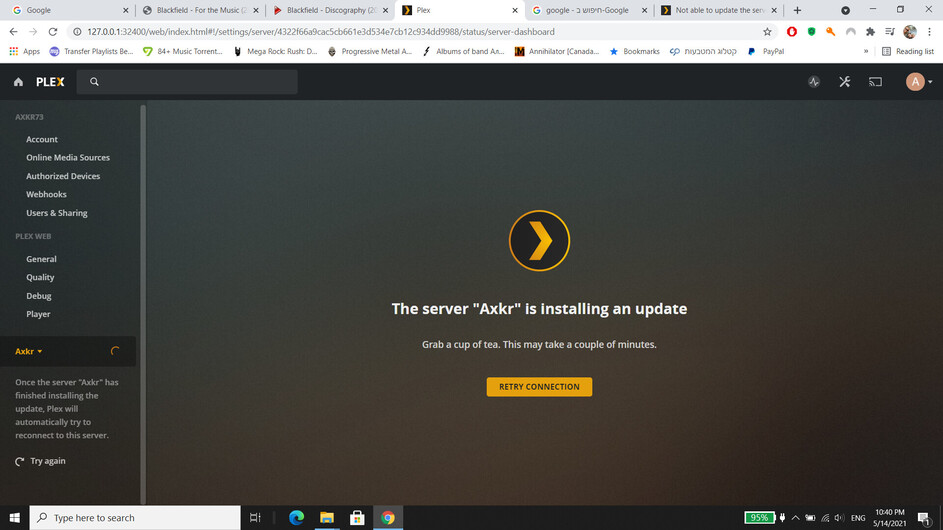Screen dimensions: 943x530
Task: Open the notification center icon
Action: pos(924,517)
